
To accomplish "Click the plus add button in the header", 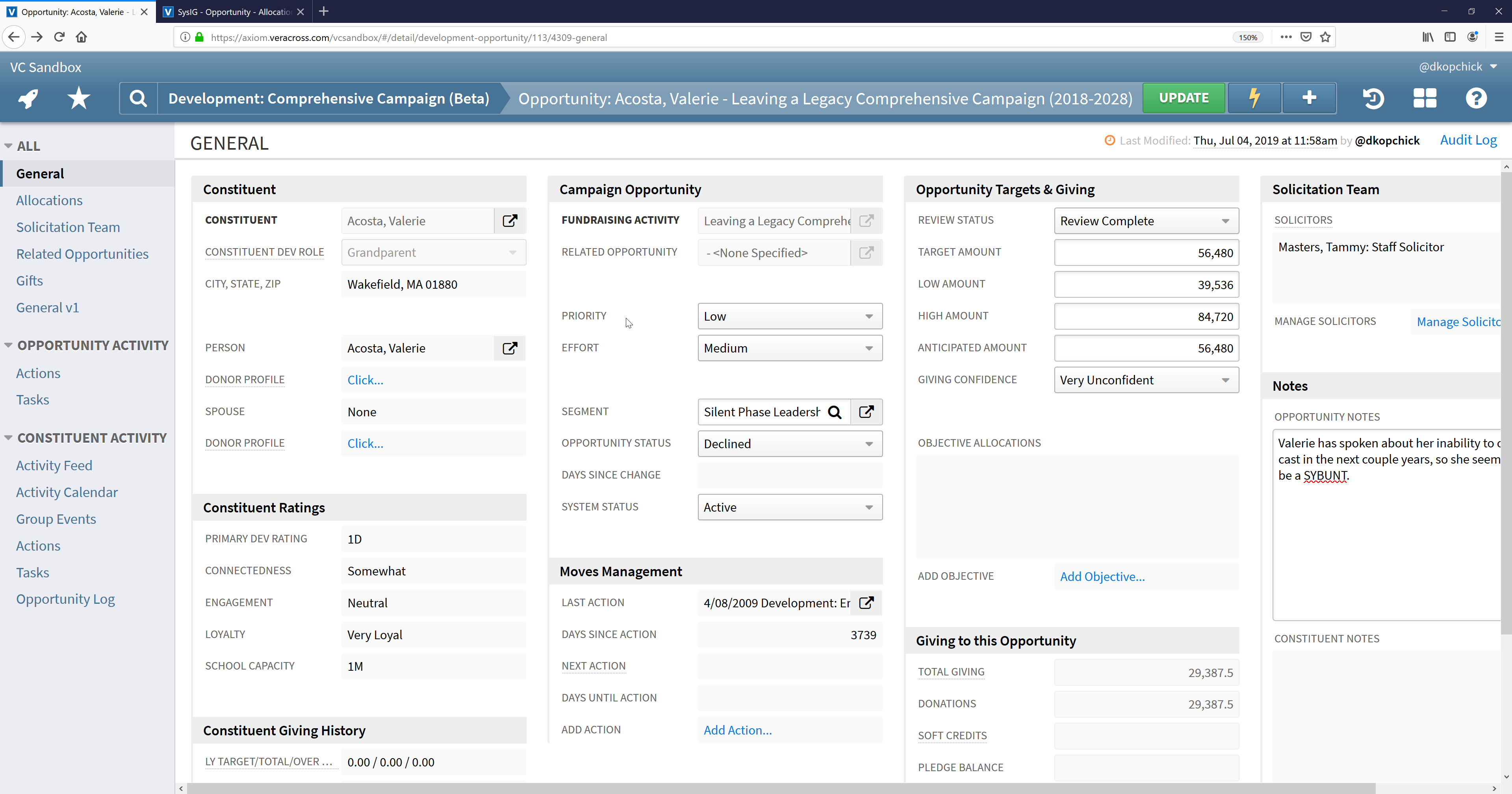I will click(1309, 98).
